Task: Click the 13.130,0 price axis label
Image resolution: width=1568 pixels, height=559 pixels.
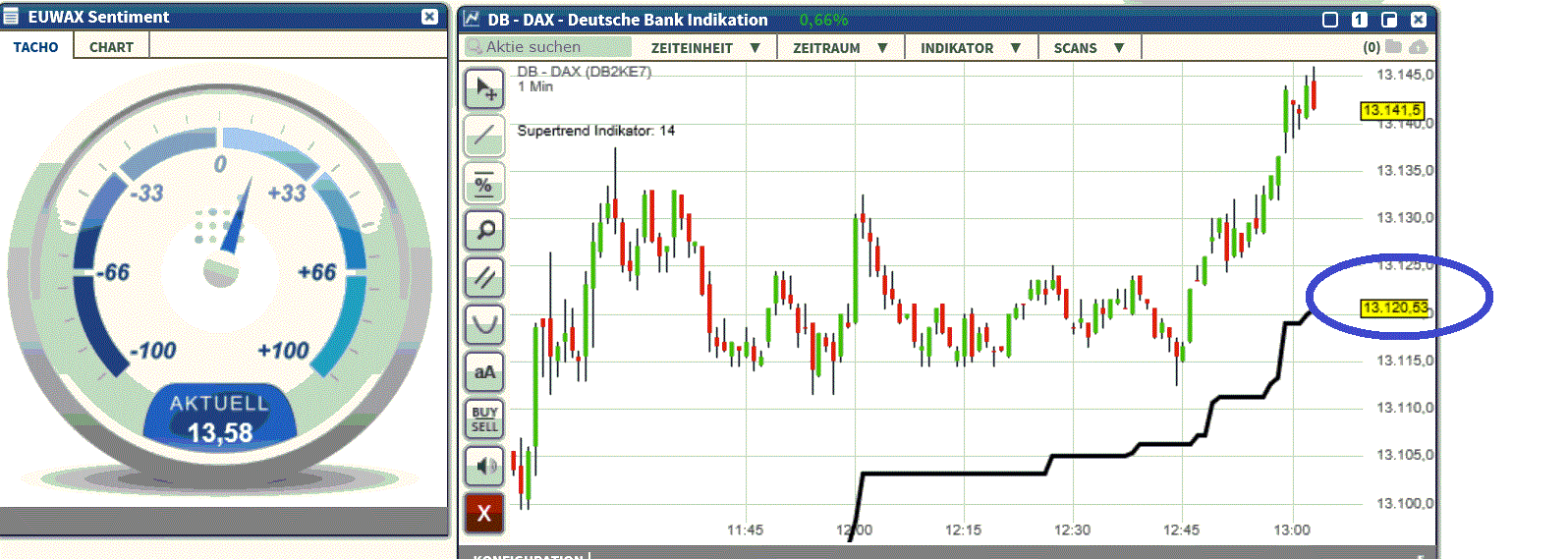Action: point(1405,217)
